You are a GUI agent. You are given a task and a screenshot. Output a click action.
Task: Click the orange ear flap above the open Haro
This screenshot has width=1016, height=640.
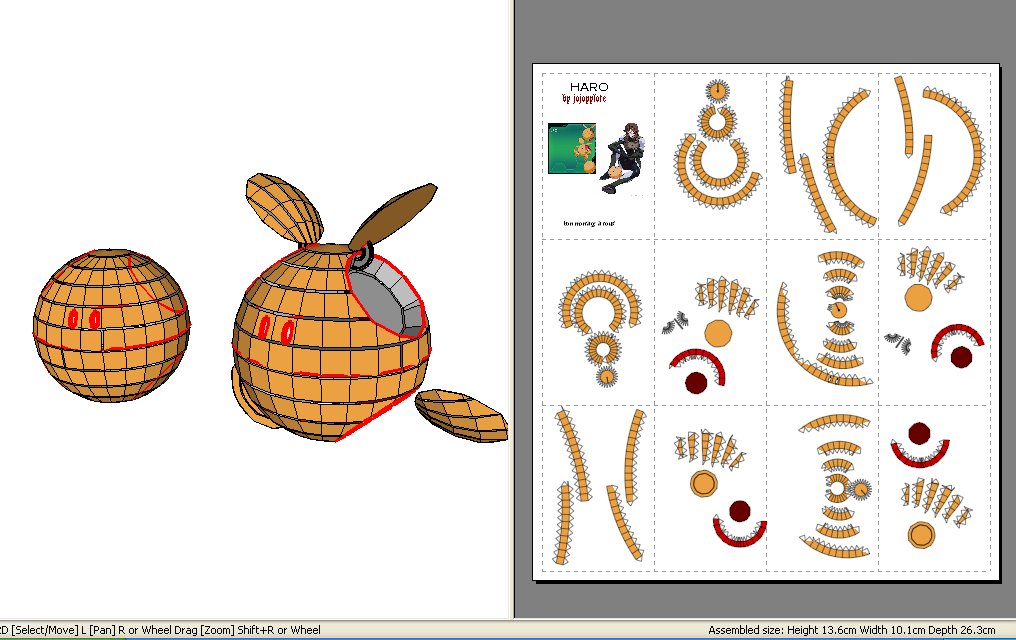(x=284, y=205)
